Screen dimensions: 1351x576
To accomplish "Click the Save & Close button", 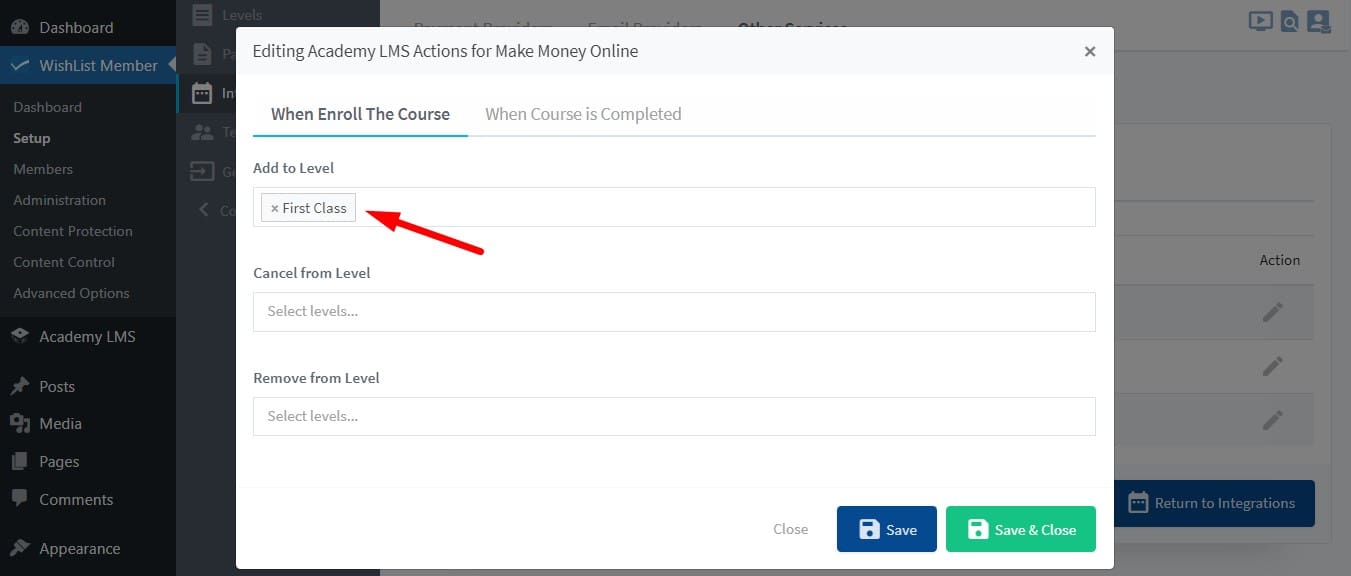I will click(x=1020, y=528).
